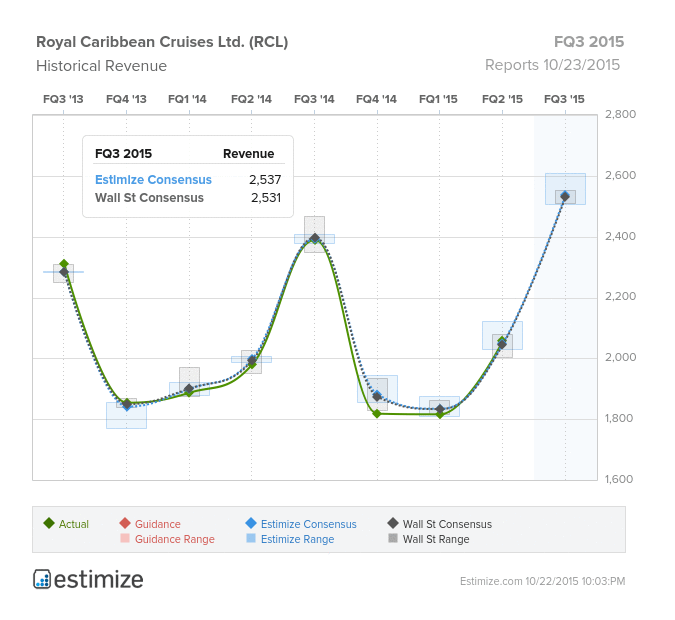This screenshot has width=675, height=620.
Task: Click the FQ3 '13 green Actual data point
Action: tap(64, 264)
